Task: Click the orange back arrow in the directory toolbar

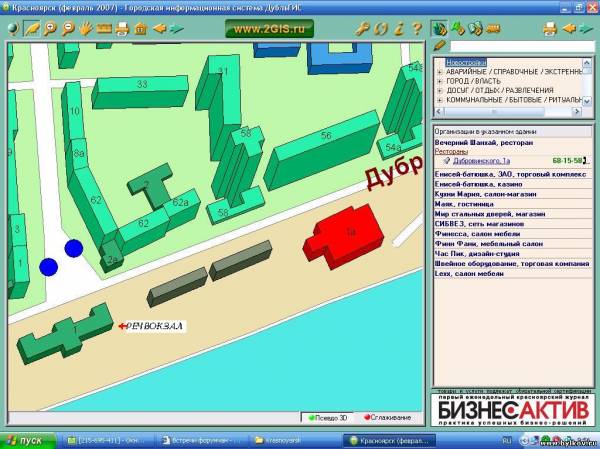Action: point(569,28)
